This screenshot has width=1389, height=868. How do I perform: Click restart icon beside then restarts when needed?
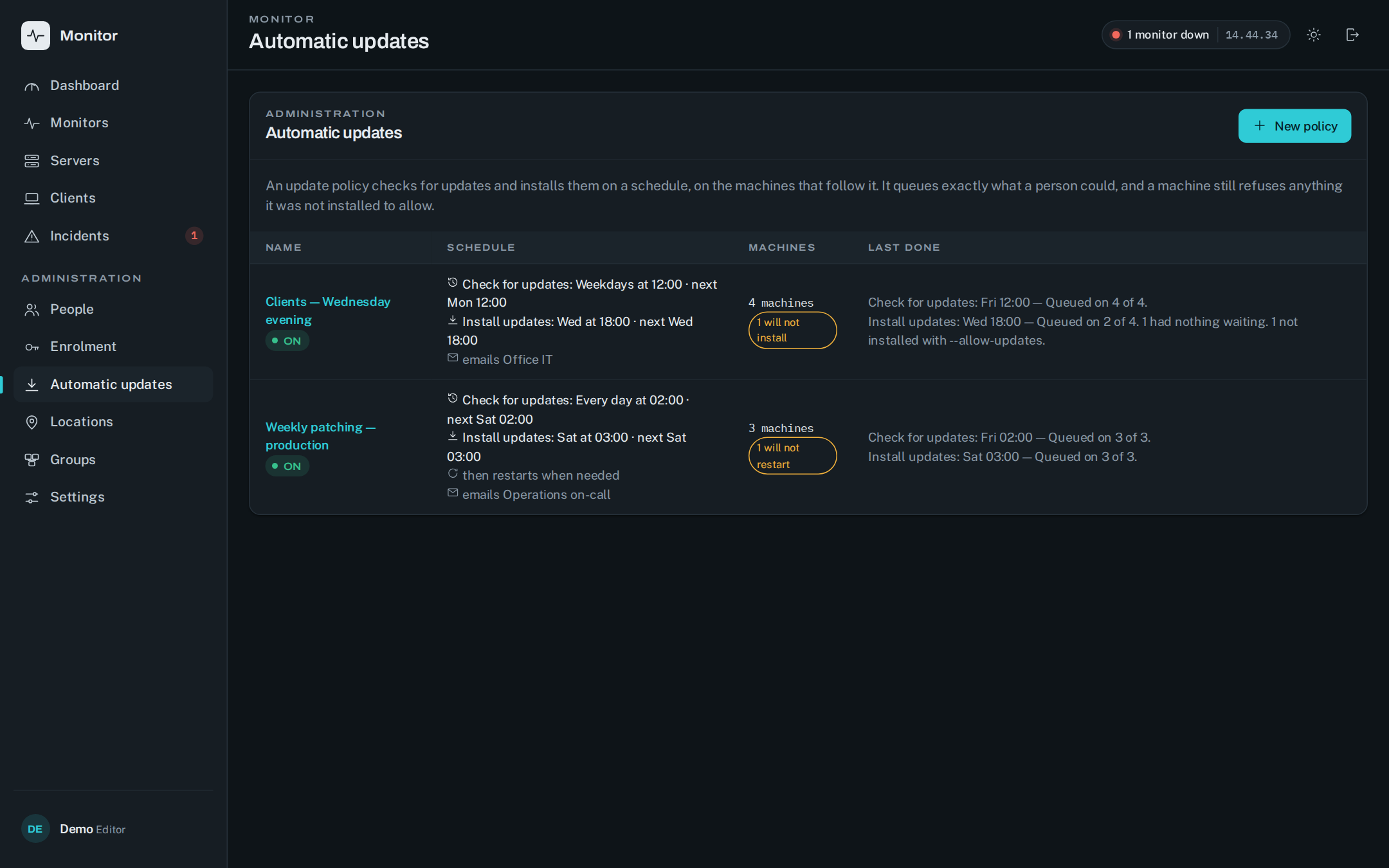(453, 473)
